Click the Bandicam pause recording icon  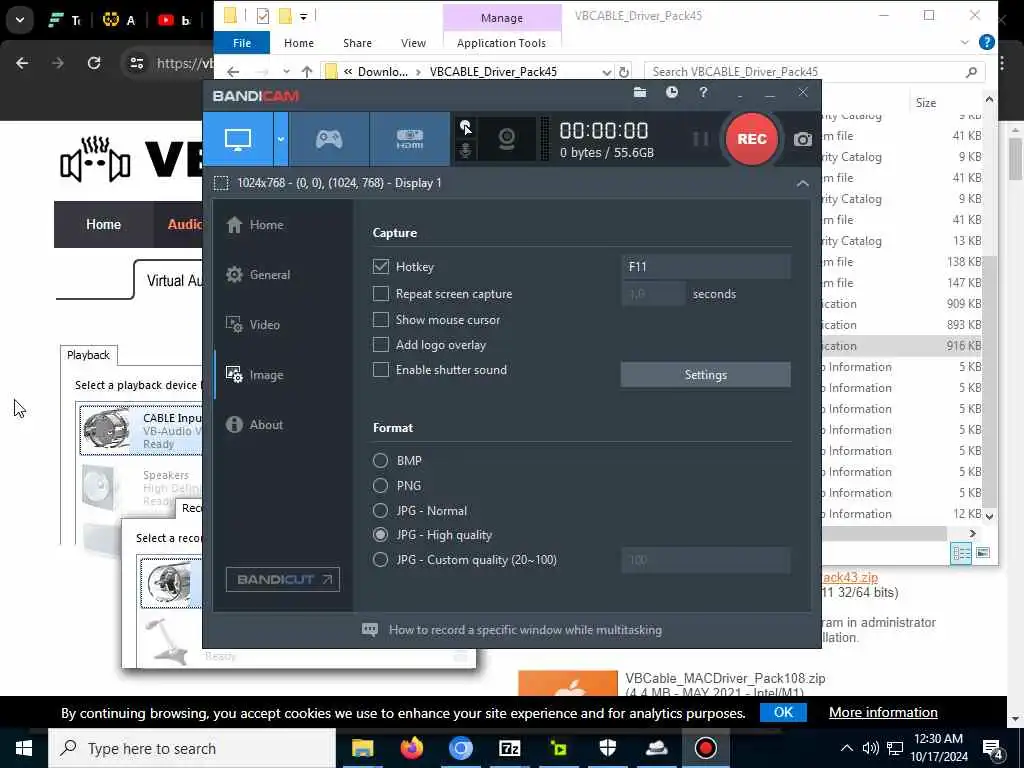700,138
